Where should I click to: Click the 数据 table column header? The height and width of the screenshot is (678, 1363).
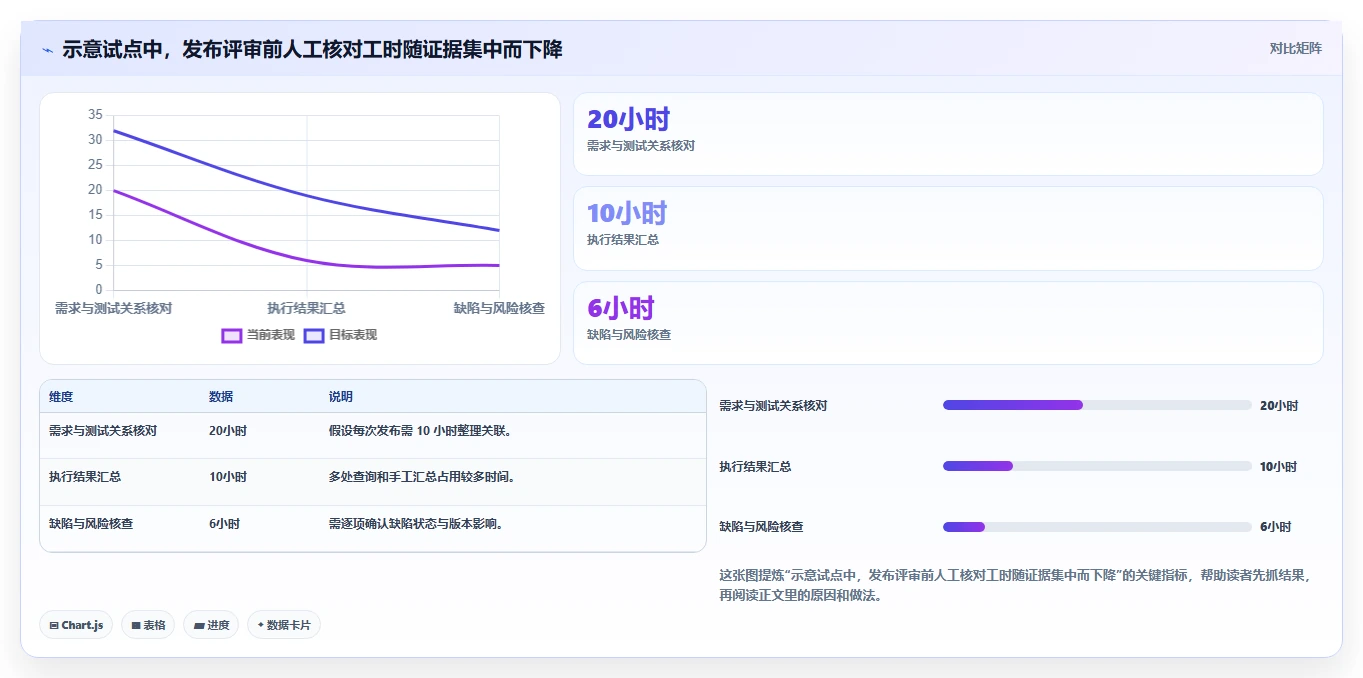point(221,397)
